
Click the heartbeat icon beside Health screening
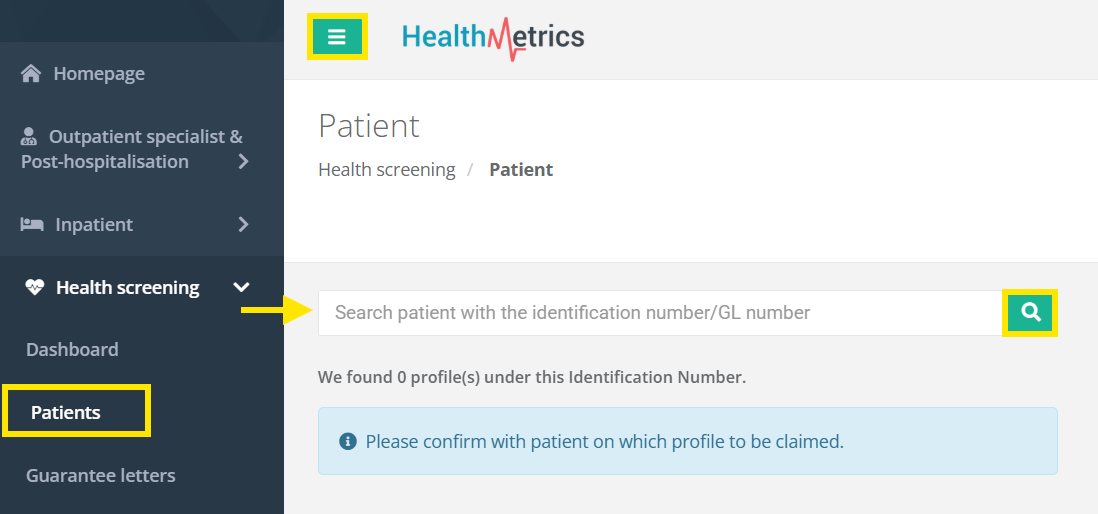coord(35,288)
